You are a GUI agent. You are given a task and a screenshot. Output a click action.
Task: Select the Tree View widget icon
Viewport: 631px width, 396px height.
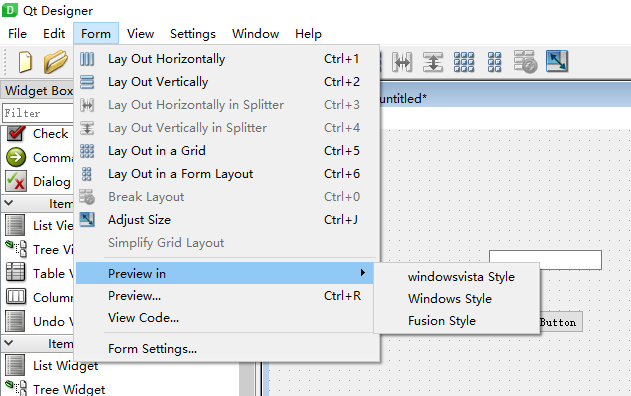(x=16, y=249)
